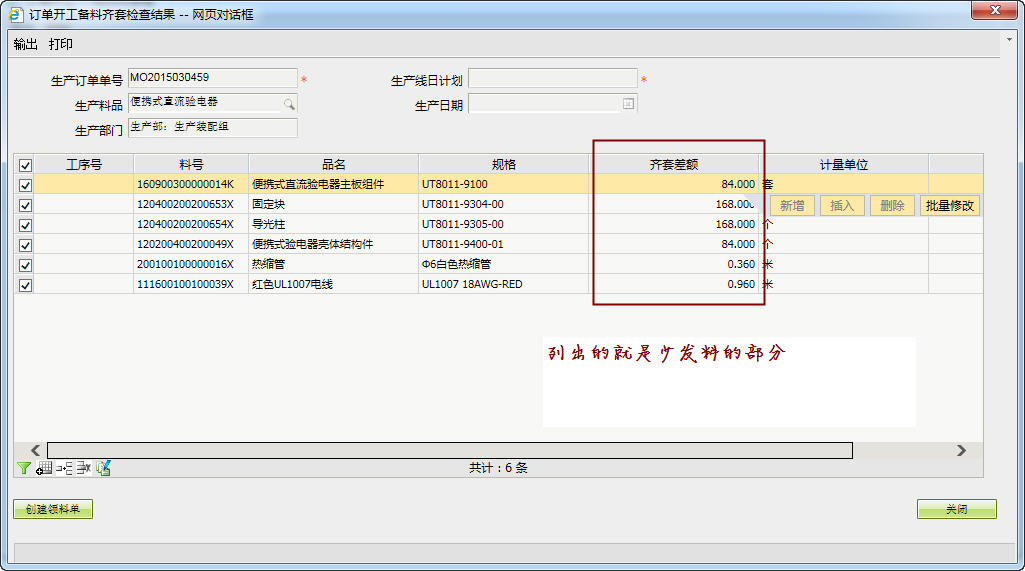Click the 品名 column header
Image resolution: width=1025 pixels, height=571 pixels.
coord(333,165)
